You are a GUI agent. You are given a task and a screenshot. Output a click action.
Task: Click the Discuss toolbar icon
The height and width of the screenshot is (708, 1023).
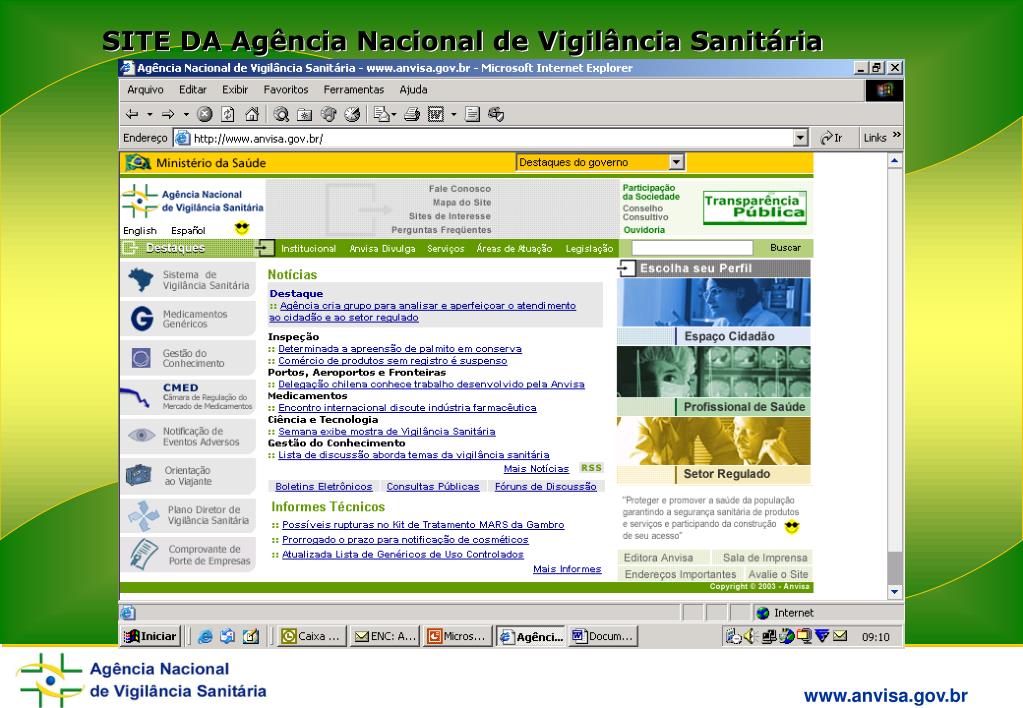472,115
